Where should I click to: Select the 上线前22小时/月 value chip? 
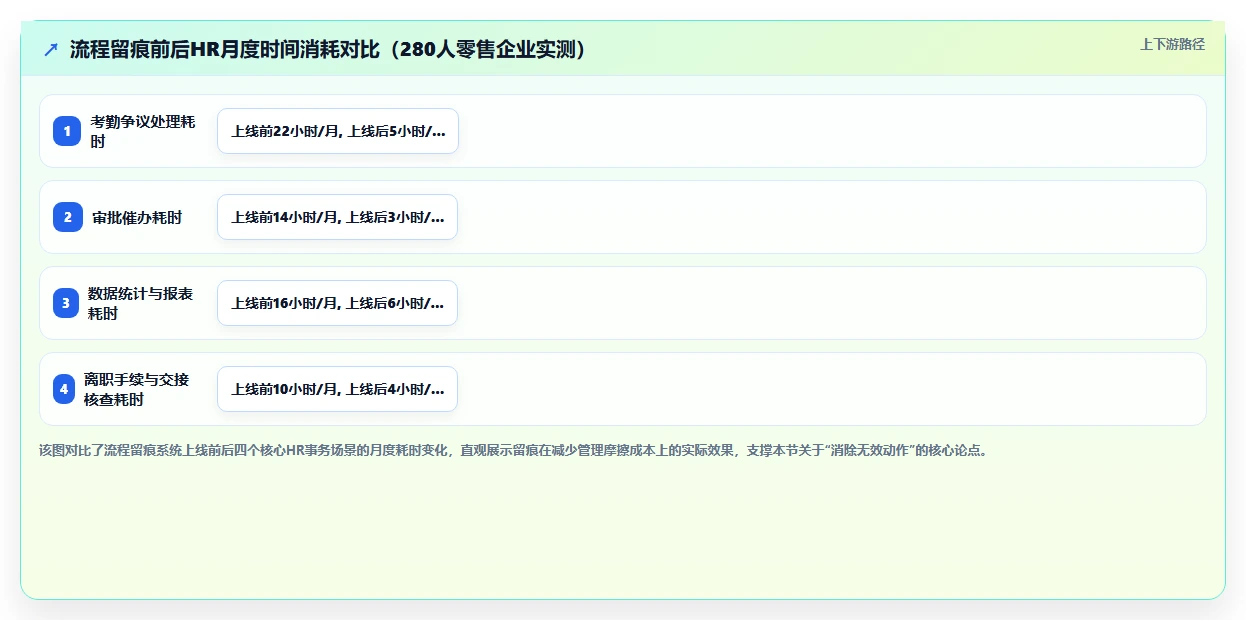click(338, 131)
